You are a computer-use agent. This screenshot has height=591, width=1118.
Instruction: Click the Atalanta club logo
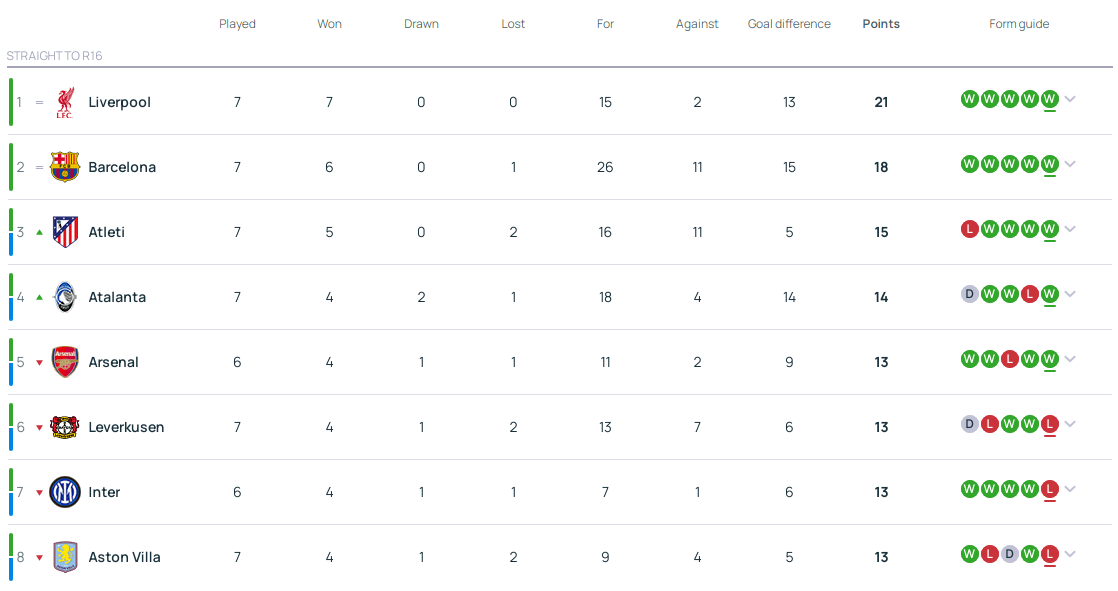pyautogui.click(x=65, y=297)
